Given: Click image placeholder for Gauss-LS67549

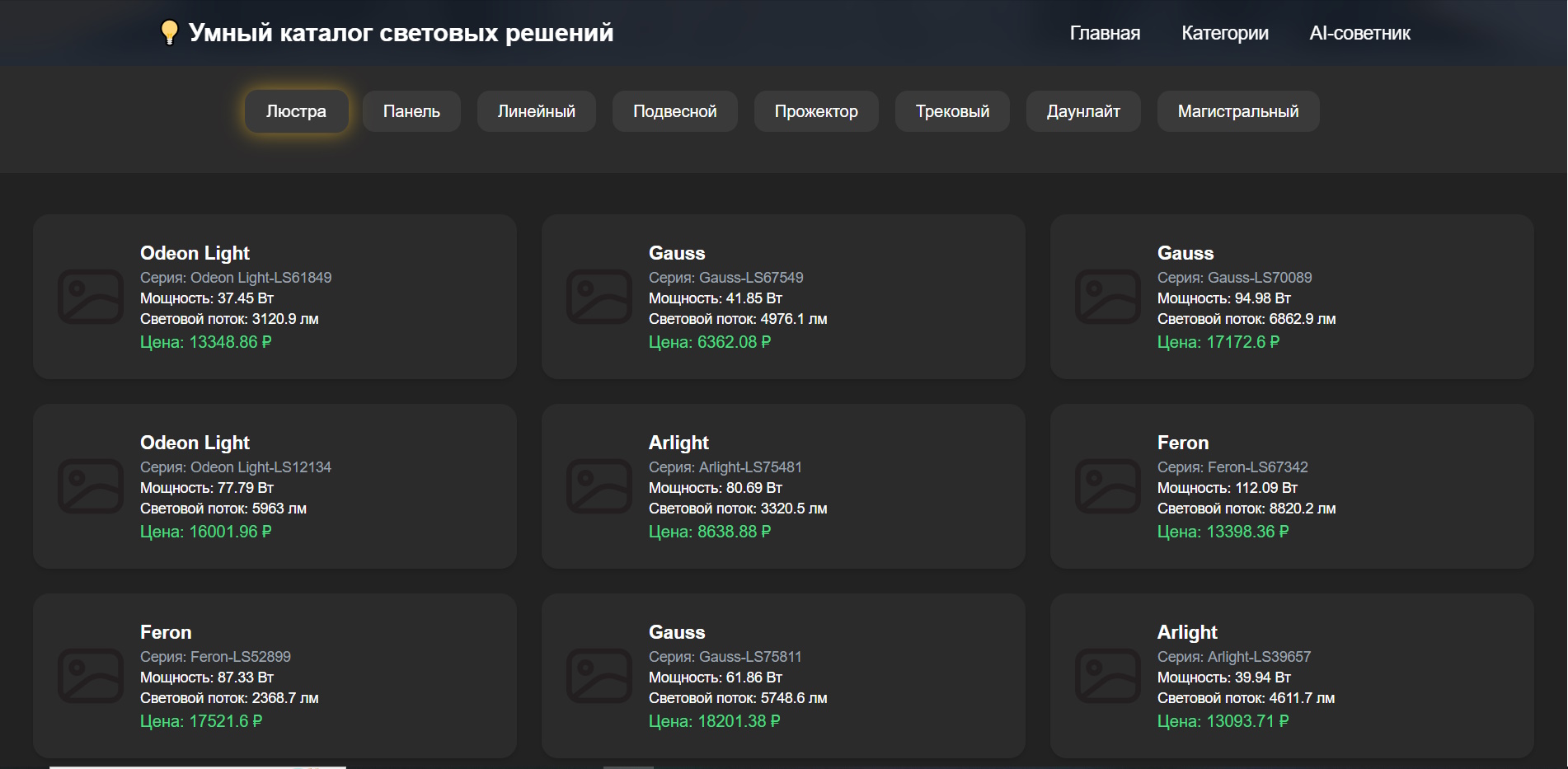Looking at the screenshot, I should click(599, 297).
